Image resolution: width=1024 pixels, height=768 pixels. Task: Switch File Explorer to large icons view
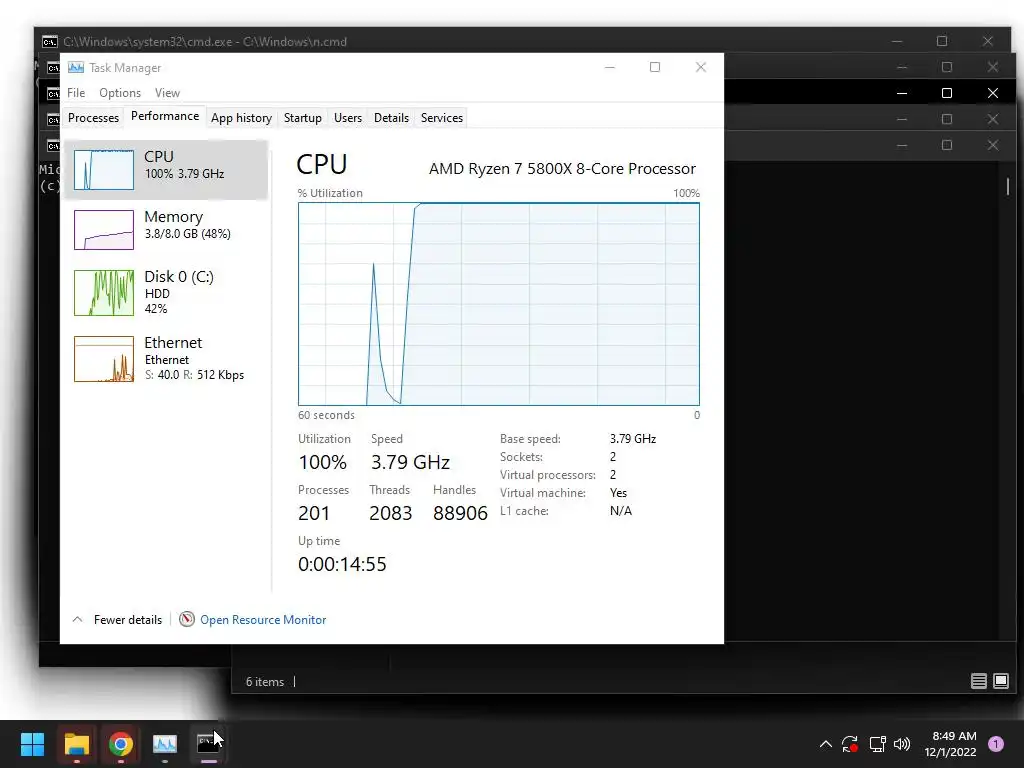(x=1000, y=681)
